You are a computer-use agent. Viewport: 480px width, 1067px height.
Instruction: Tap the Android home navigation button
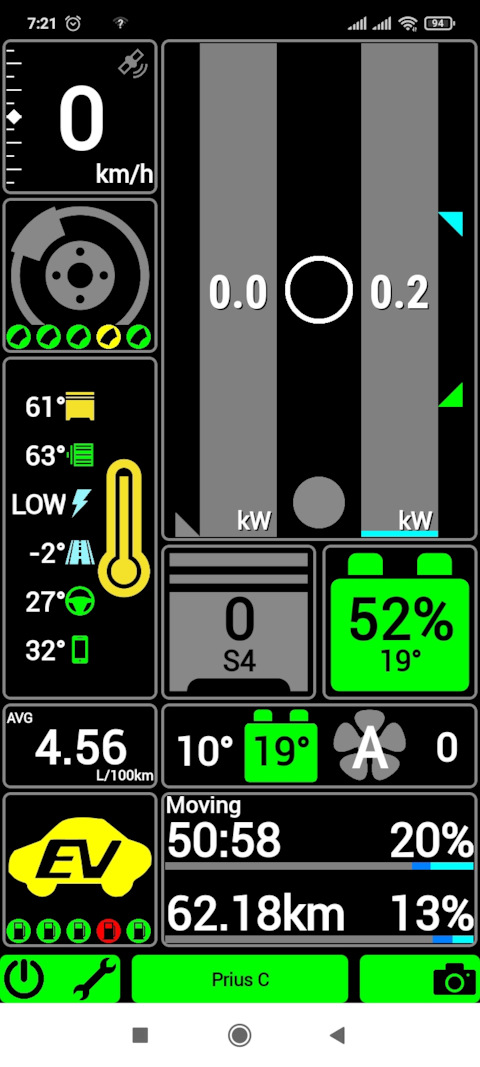point(240,1036)
